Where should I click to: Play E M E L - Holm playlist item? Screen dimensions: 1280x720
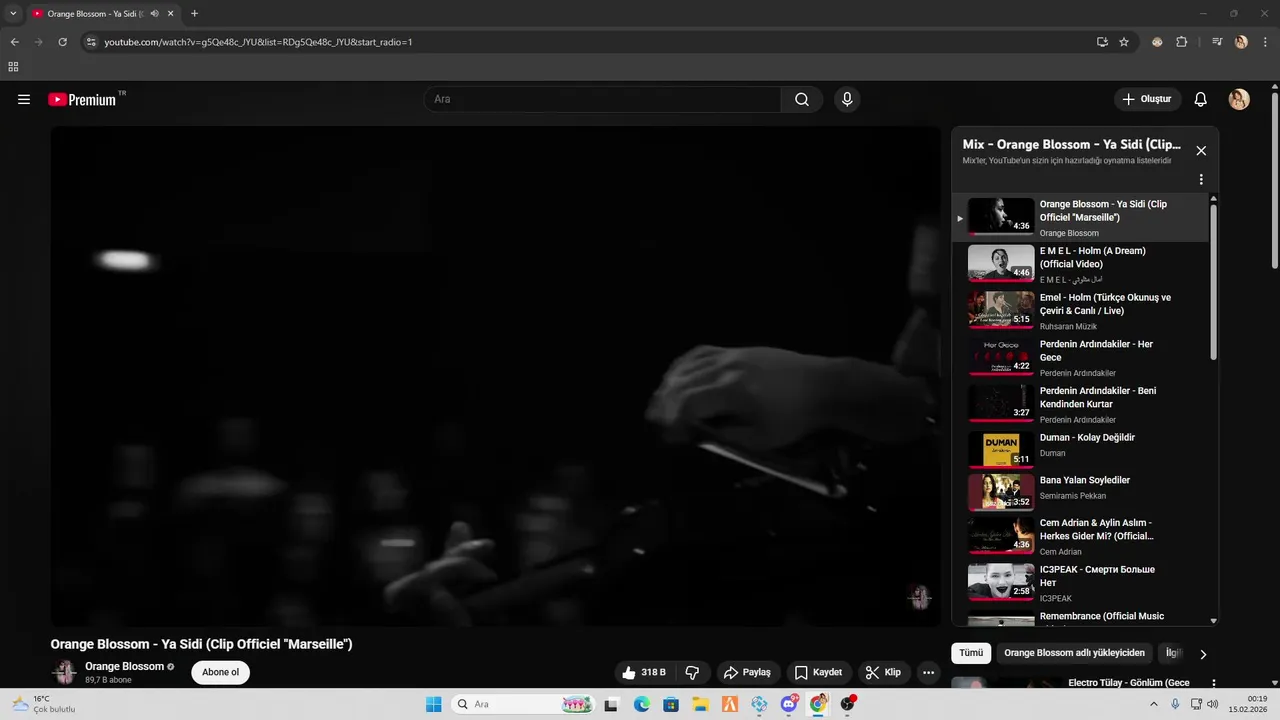[1080, 264]
